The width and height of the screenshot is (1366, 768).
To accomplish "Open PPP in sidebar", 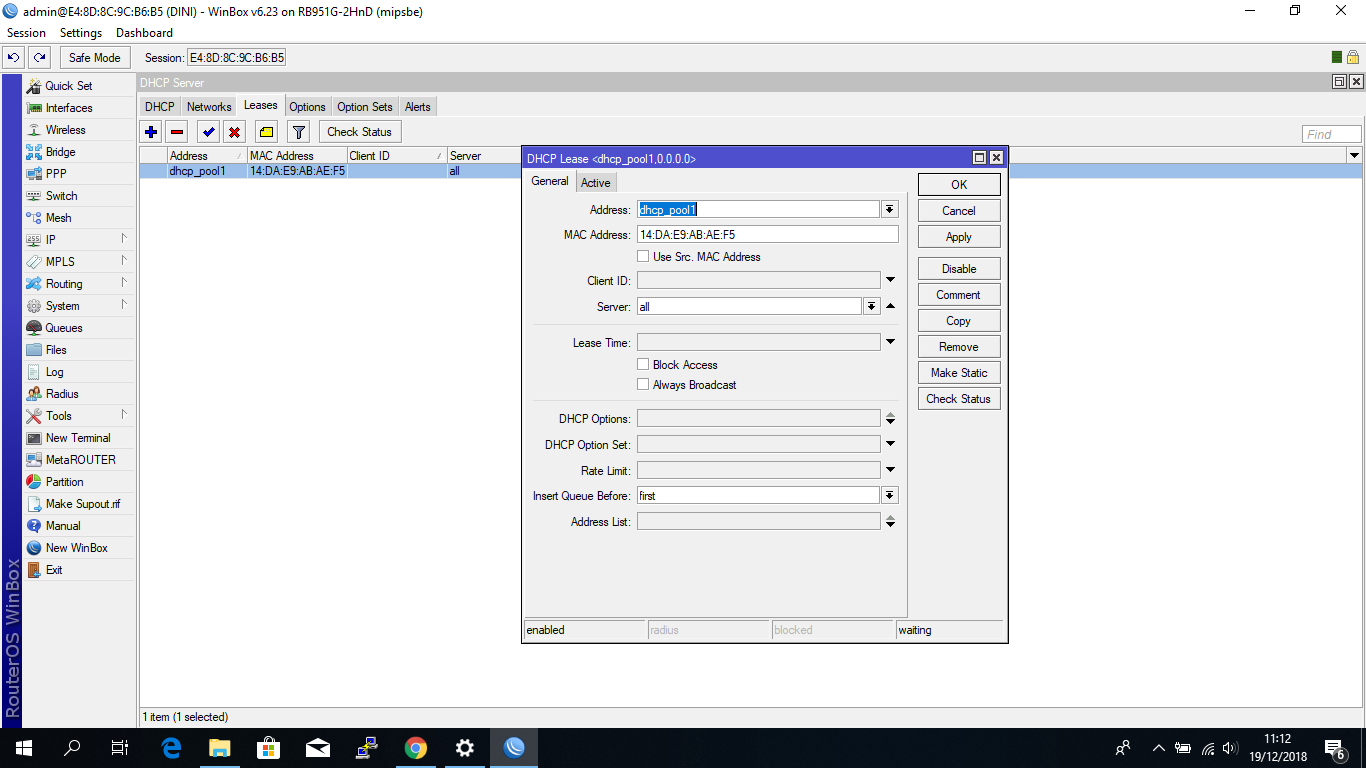I will point(78,174).
